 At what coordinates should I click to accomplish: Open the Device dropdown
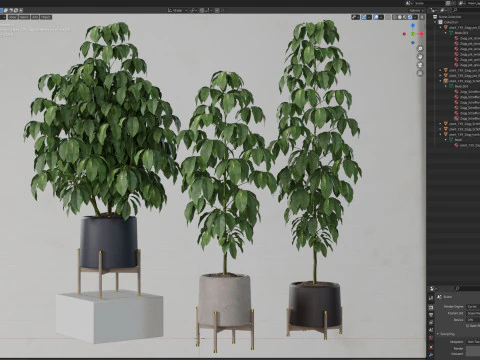pos(473,320)
